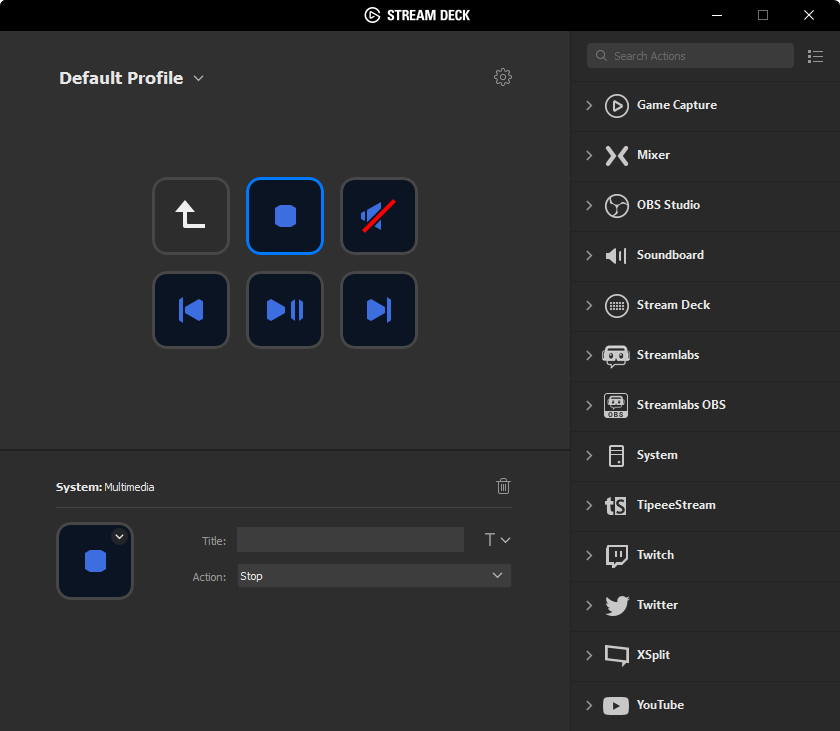This screenshot has height=731, width=840.
Task: Click the Next Track key
Action: (379, 310)
